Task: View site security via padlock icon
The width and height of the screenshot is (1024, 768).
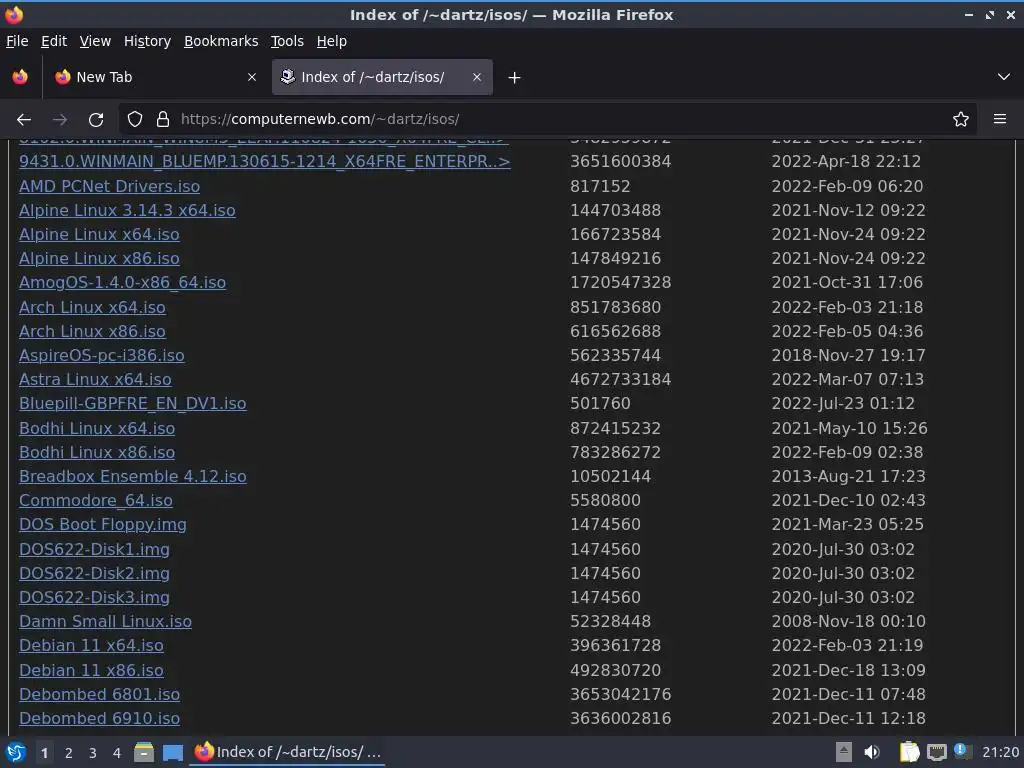Action: coord(163,120)
